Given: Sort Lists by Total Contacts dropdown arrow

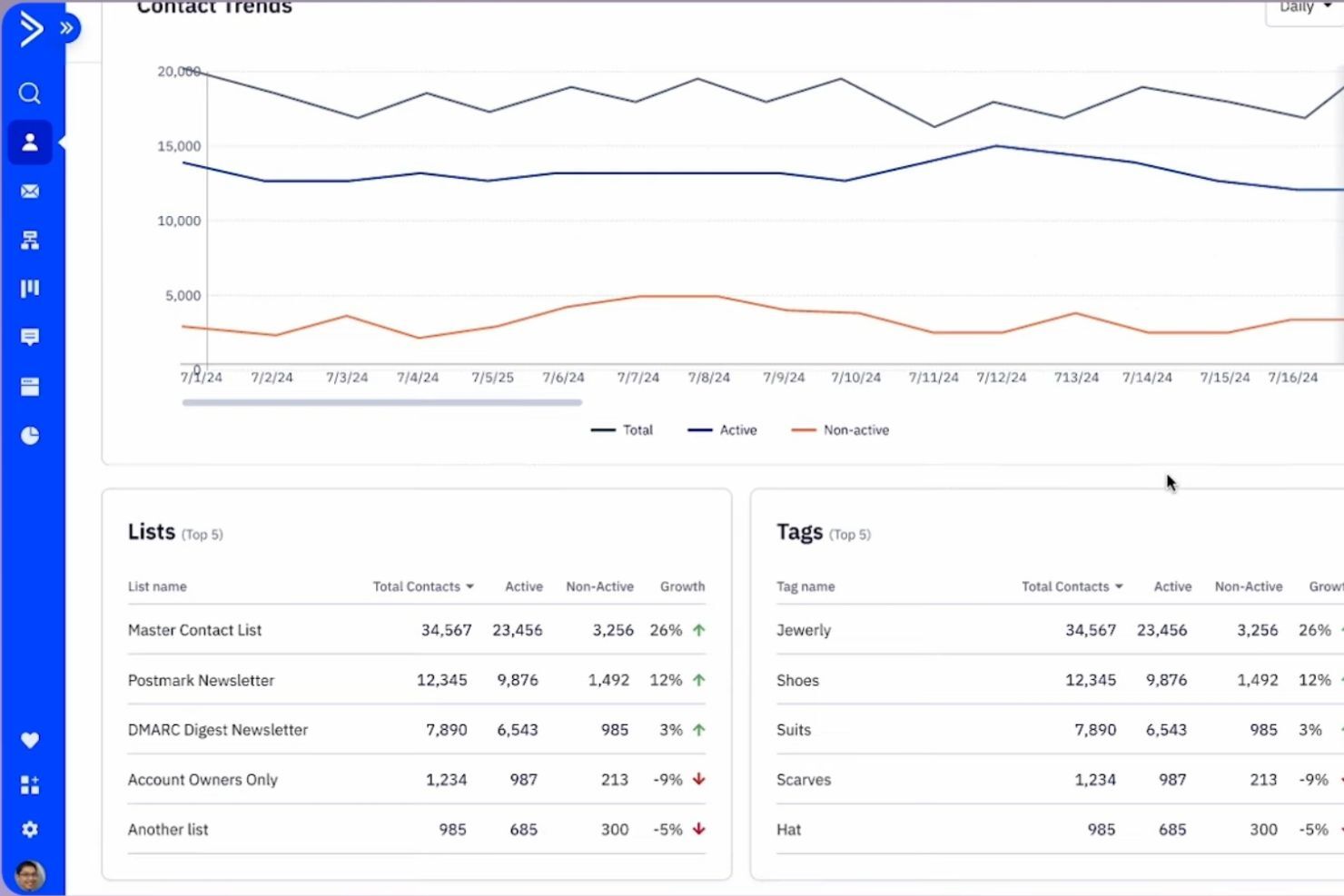Looking at the screenshot, I should tap(470, 586).
